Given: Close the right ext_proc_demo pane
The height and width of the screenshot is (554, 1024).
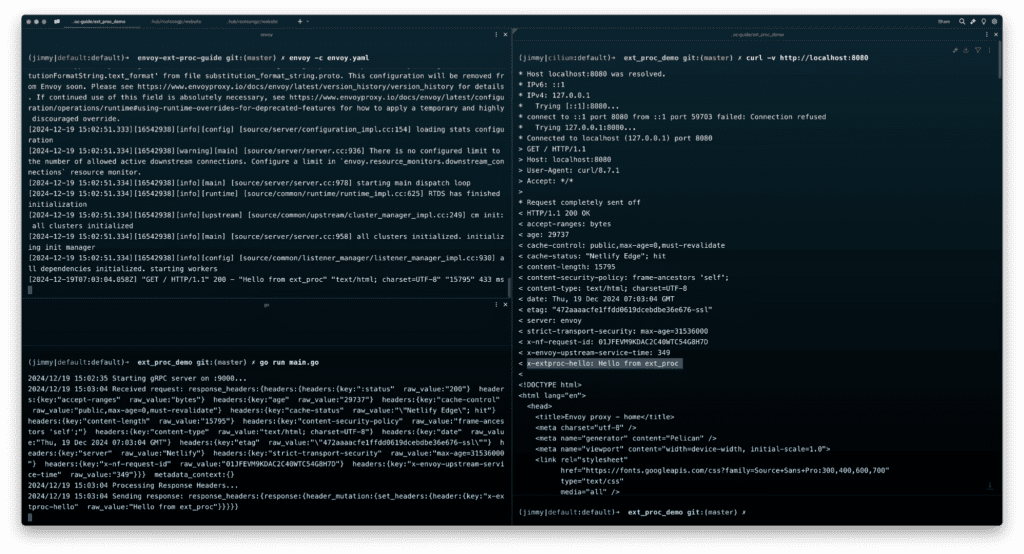Looking at the screenshot, I should coord(996,34).
